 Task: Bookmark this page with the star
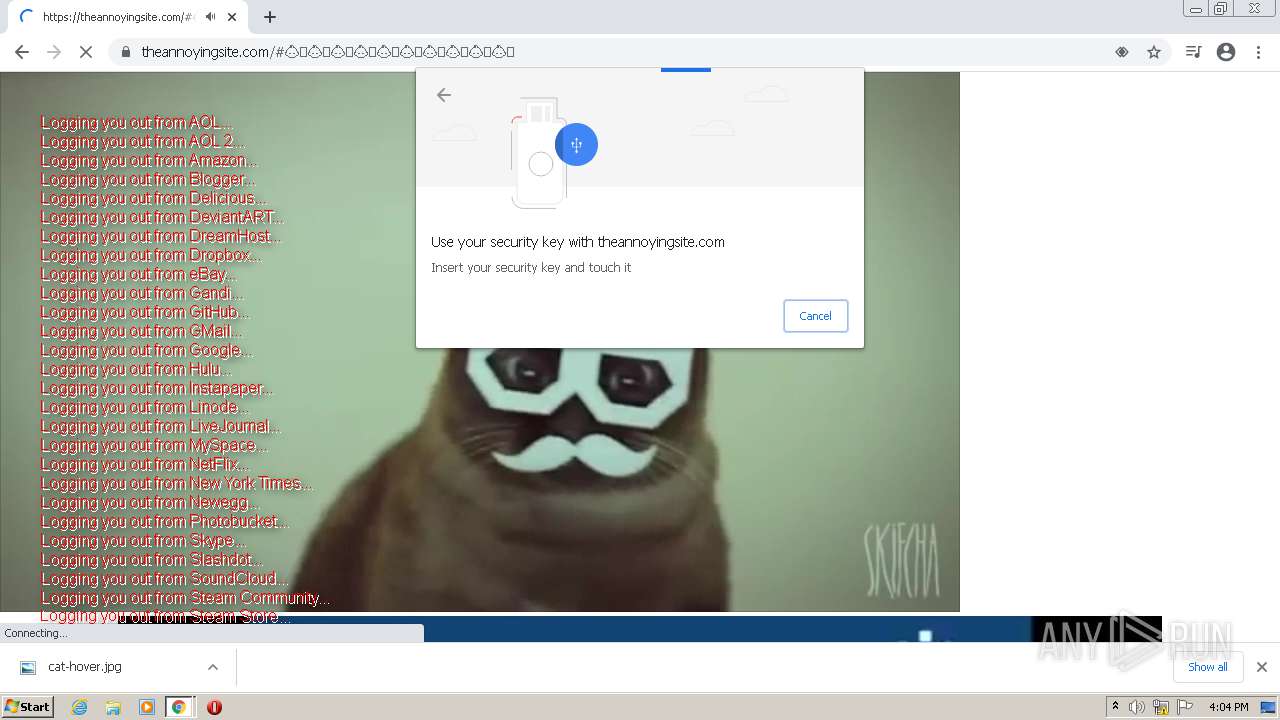(1154, 52)
